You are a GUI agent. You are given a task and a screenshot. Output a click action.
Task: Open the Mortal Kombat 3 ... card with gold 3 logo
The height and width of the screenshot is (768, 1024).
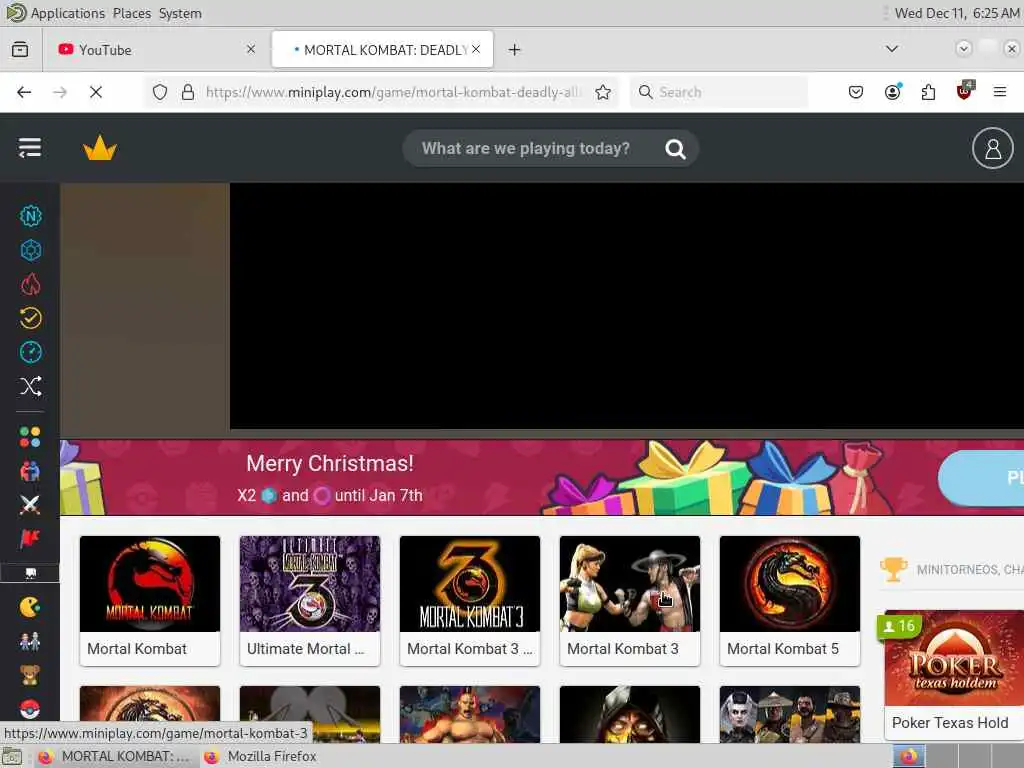click(470, 600)
